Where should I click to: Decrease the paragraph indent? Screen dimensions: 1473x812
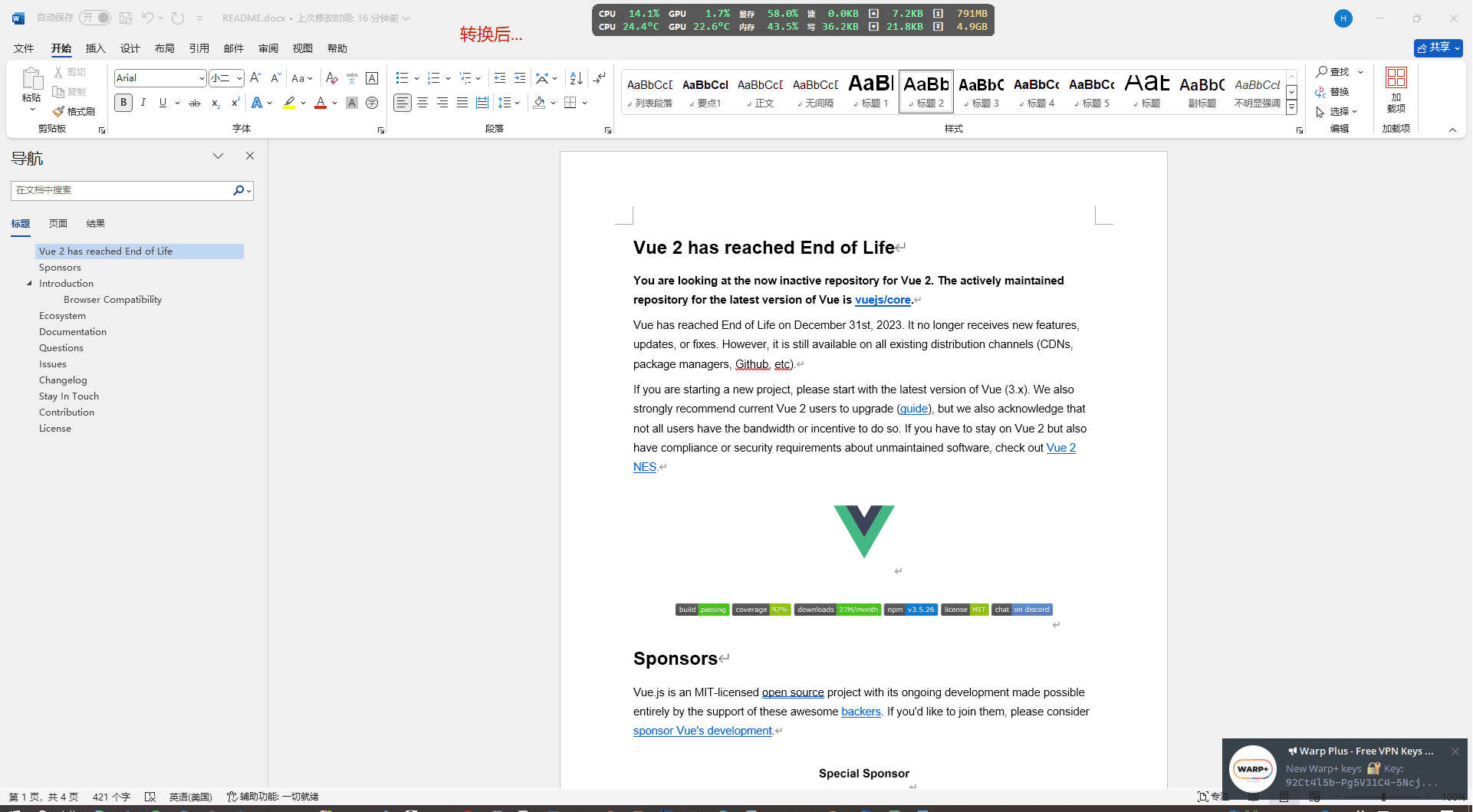pyautogui.click(x=500, y=78)
